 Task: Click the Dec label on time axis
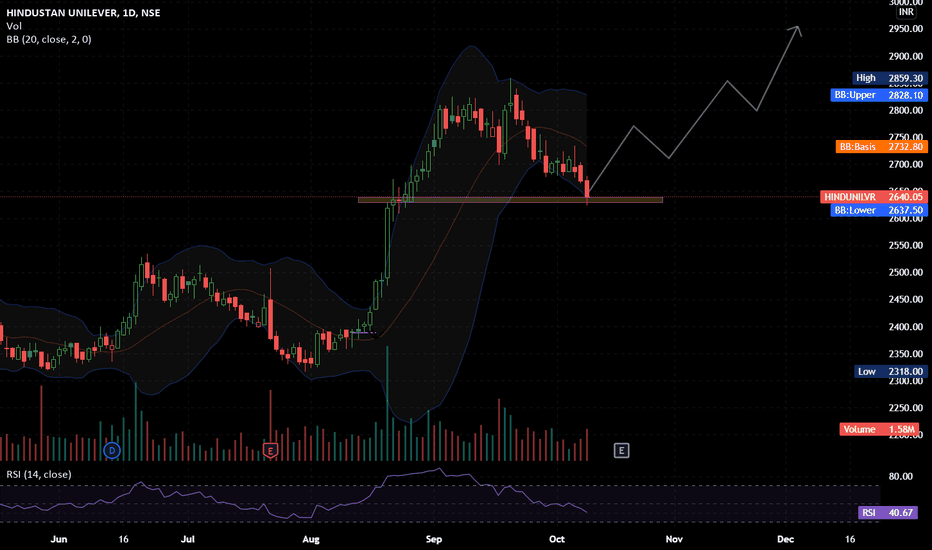click(x=785, y=539)
